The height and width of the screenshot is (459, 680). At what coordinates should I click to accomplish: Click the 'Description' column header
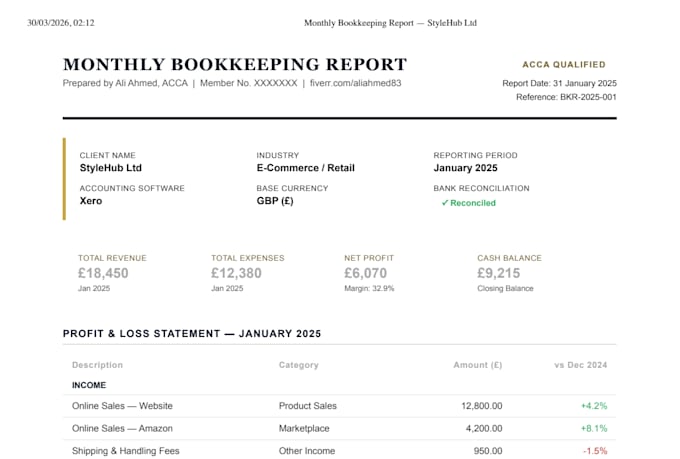point(98,365)
